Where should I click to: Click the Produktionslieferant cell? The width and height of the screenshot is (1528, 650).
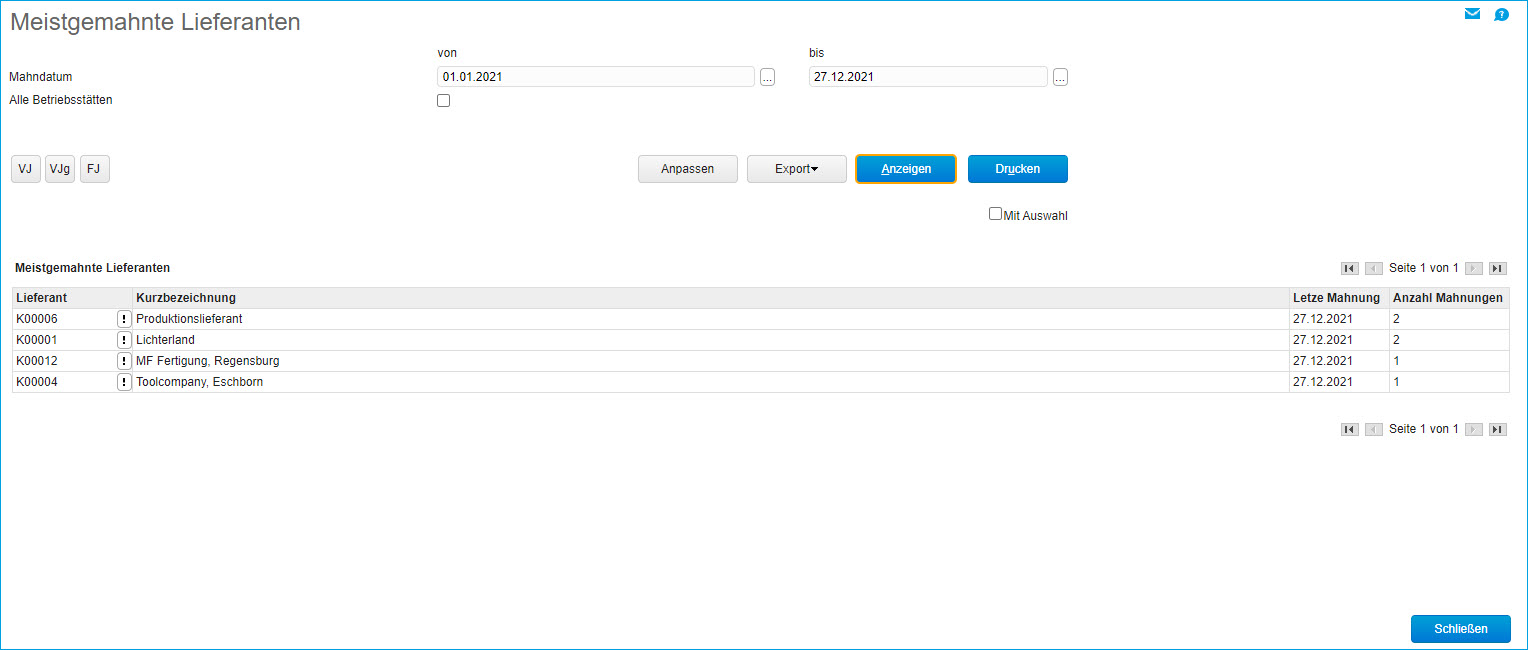coord(711,319)
